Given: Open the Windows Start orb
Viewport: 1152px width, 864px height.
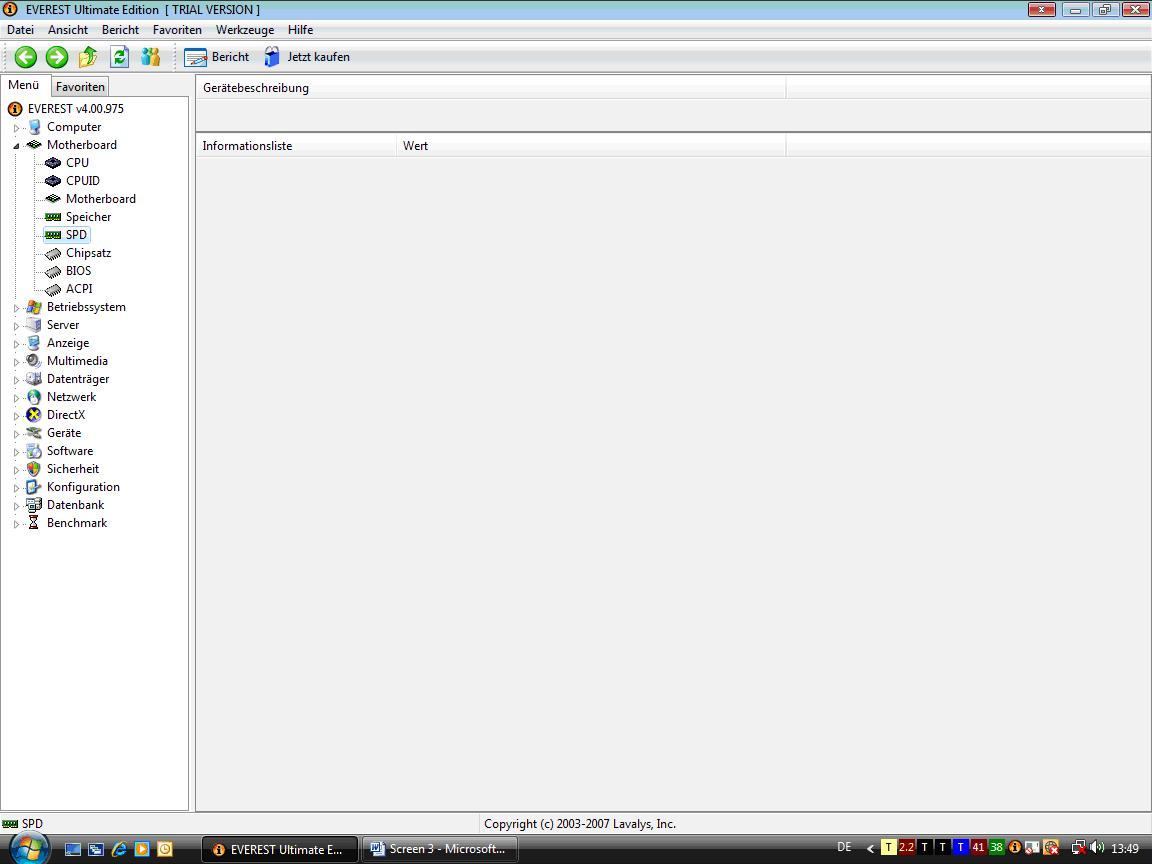Looking at the screenshot, I should click(29, 848).
